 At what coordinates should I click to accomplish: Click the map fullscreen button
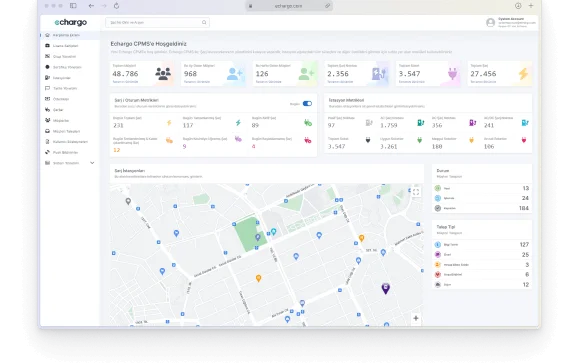click(416, 192)
